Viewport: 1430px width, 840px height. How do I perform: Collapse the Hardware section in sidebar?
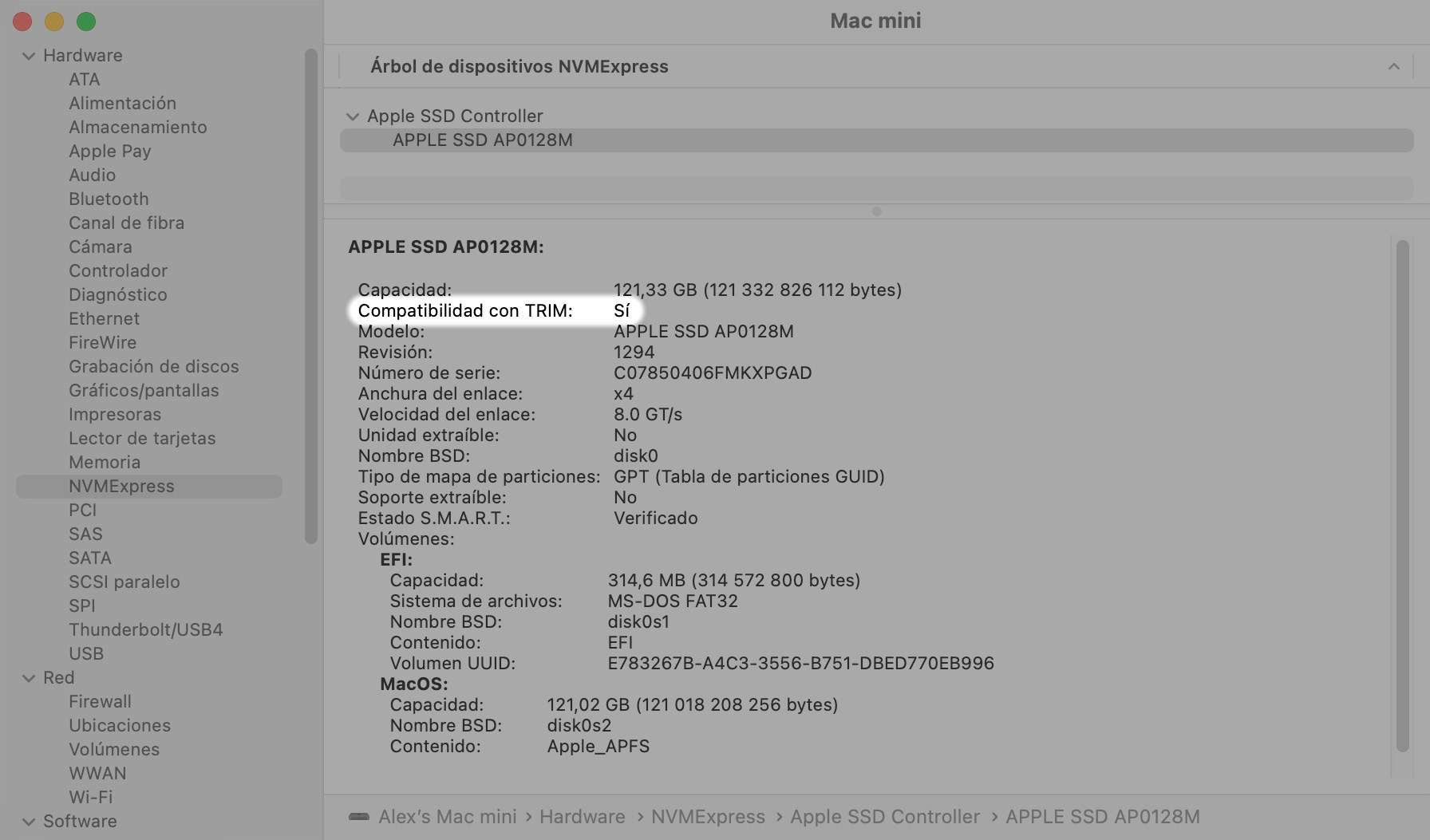tap(29, 56)
